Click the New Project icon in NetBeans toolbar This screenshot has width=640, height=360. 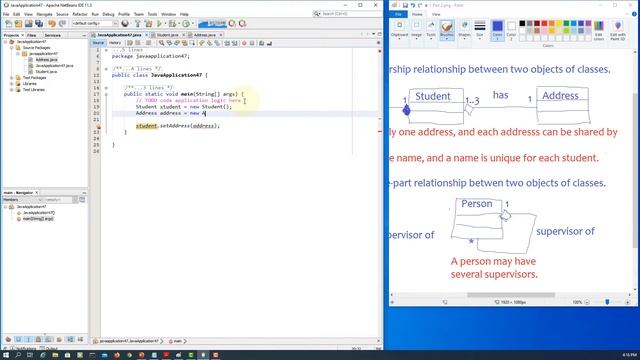pos(18,24)
